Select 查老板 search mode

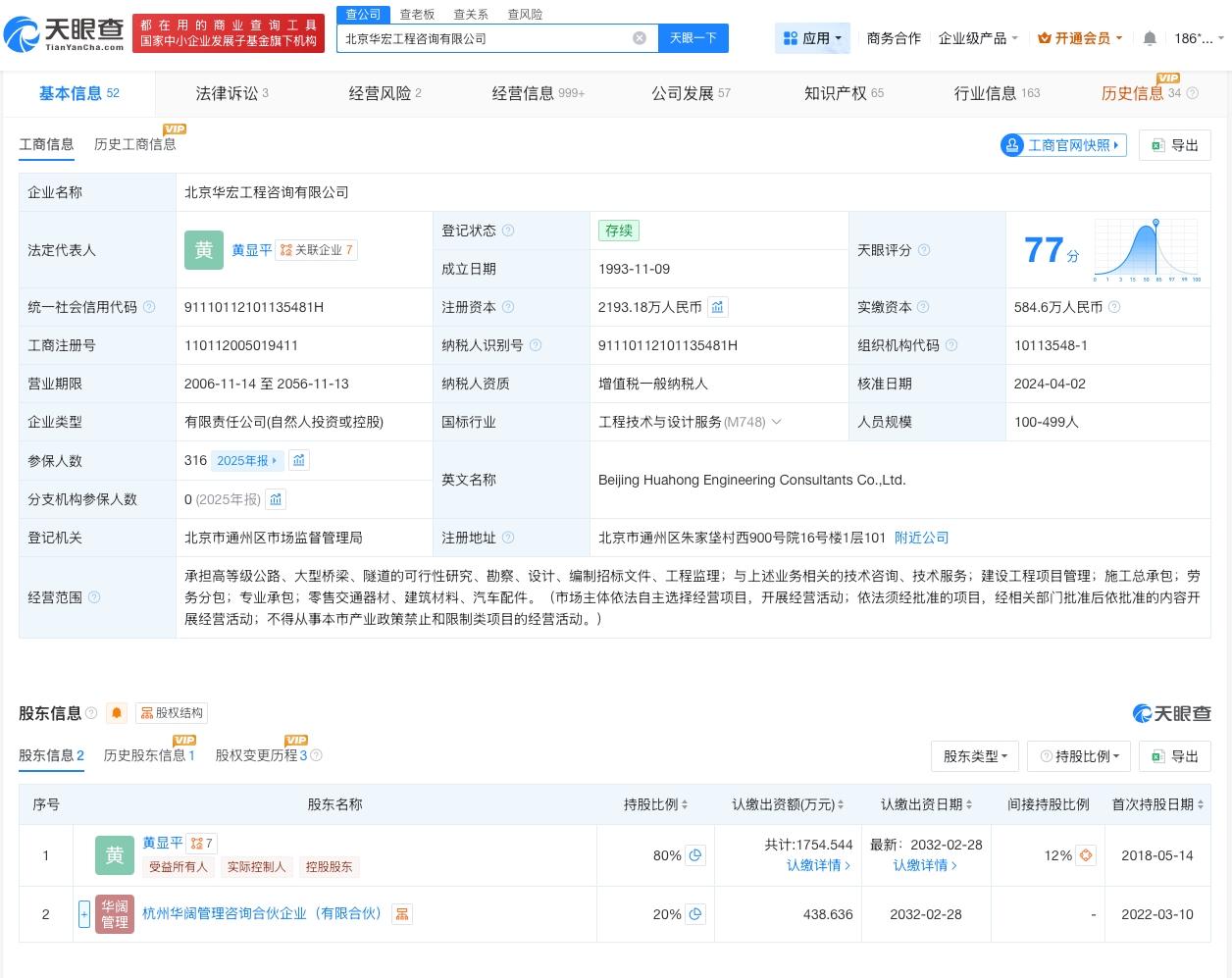pyautogui.click(x=417, y=15)
